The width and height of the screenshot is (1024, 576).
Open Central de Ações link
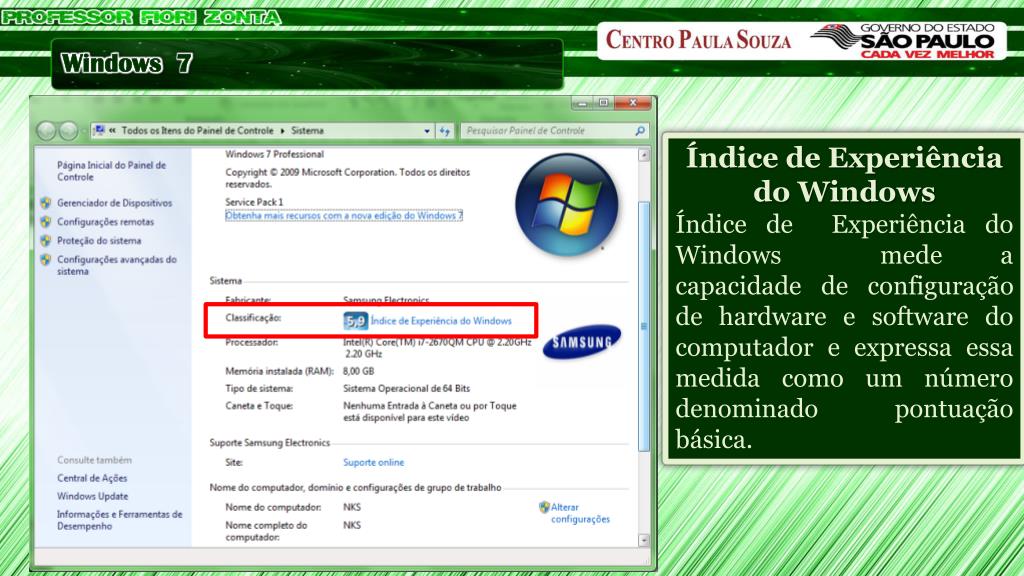(92, 478)
